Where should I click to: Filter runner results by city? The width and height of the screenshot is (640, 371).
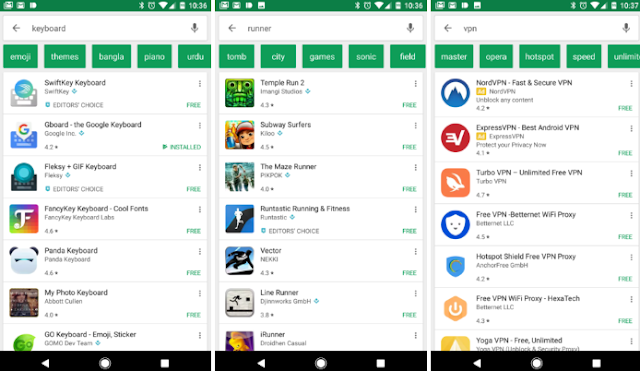point(278,56)
